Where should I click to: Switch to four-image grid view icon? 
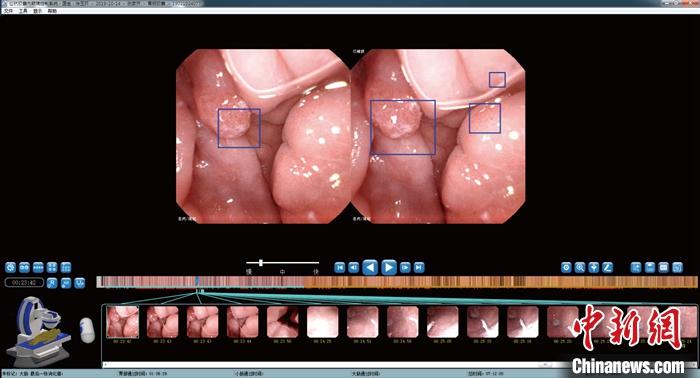[x=52, y=267]
